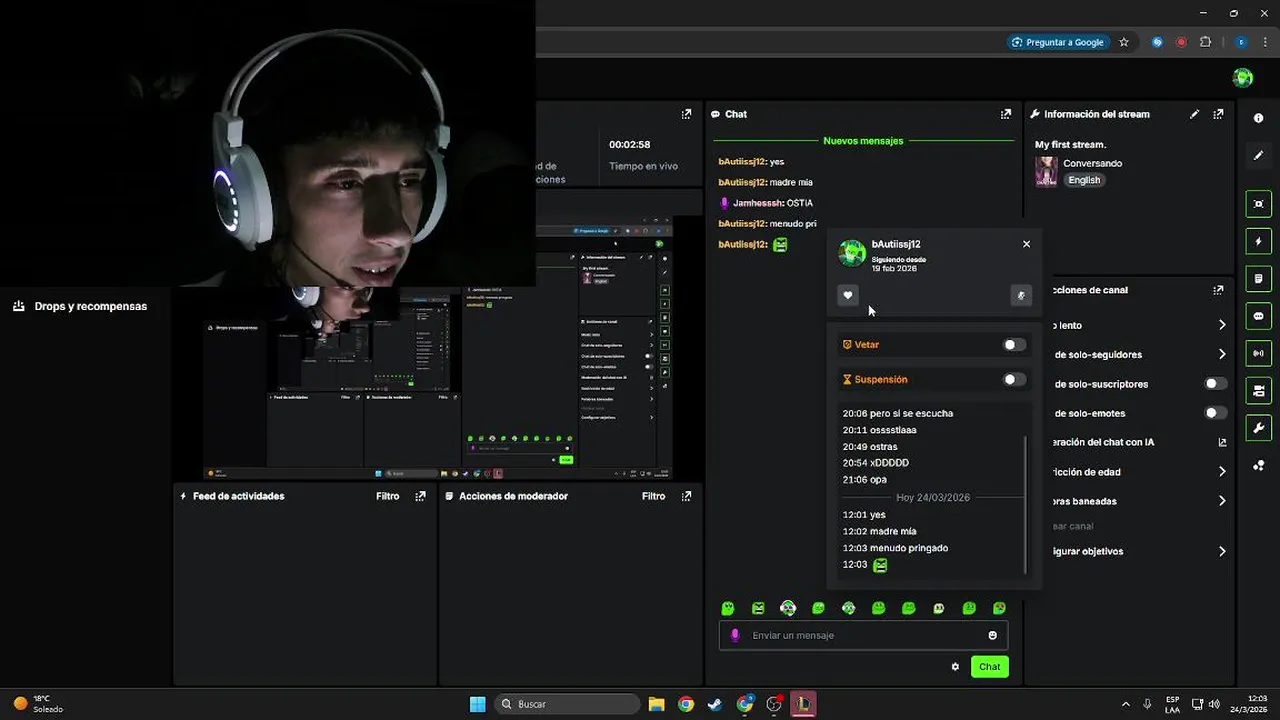This screenshot has height=720, width=1280.
Task: Open chat settings gear icon
Action: pyautogui.click(x=955, y=667)
